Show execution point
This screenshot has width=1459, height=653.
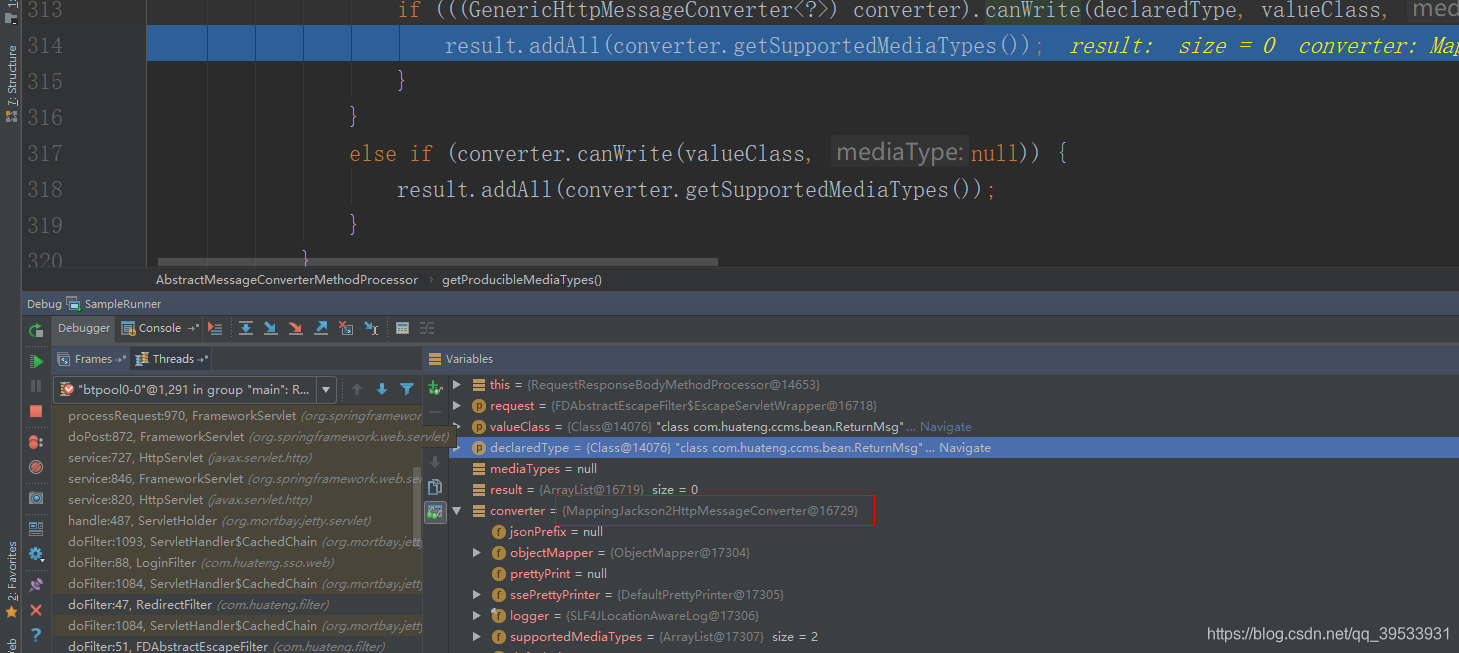coord(215,328)
